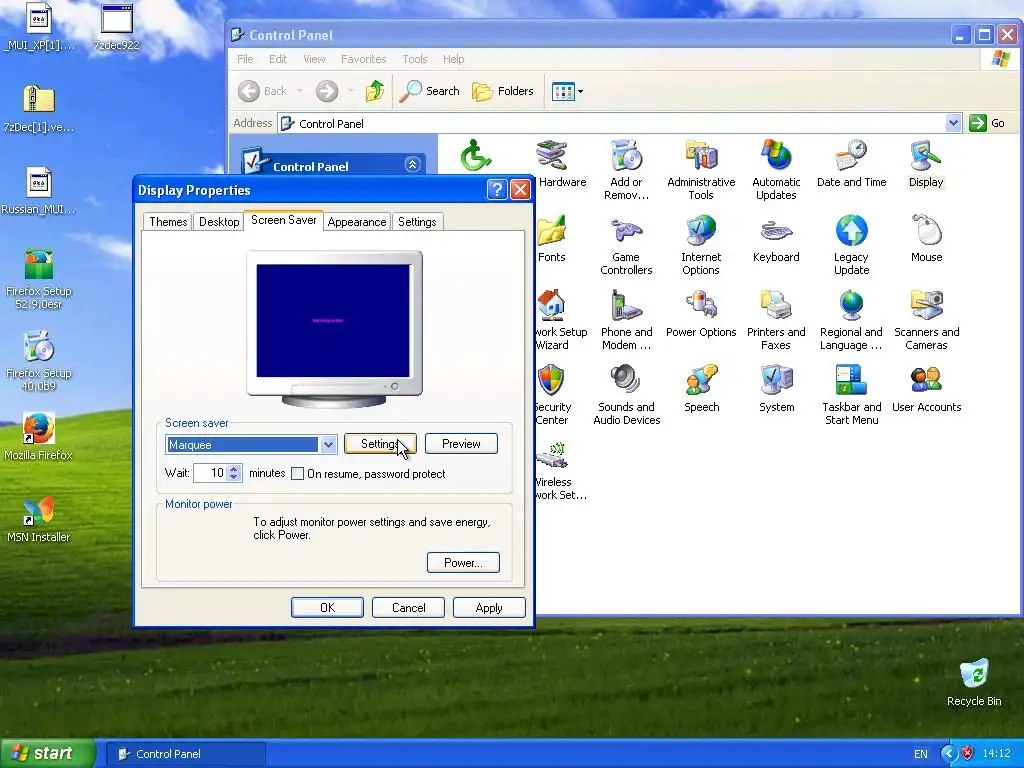Open Phone and Modem Options icon
The height and width of the screenshot is (768, 1024).
[x=626, y=320]
